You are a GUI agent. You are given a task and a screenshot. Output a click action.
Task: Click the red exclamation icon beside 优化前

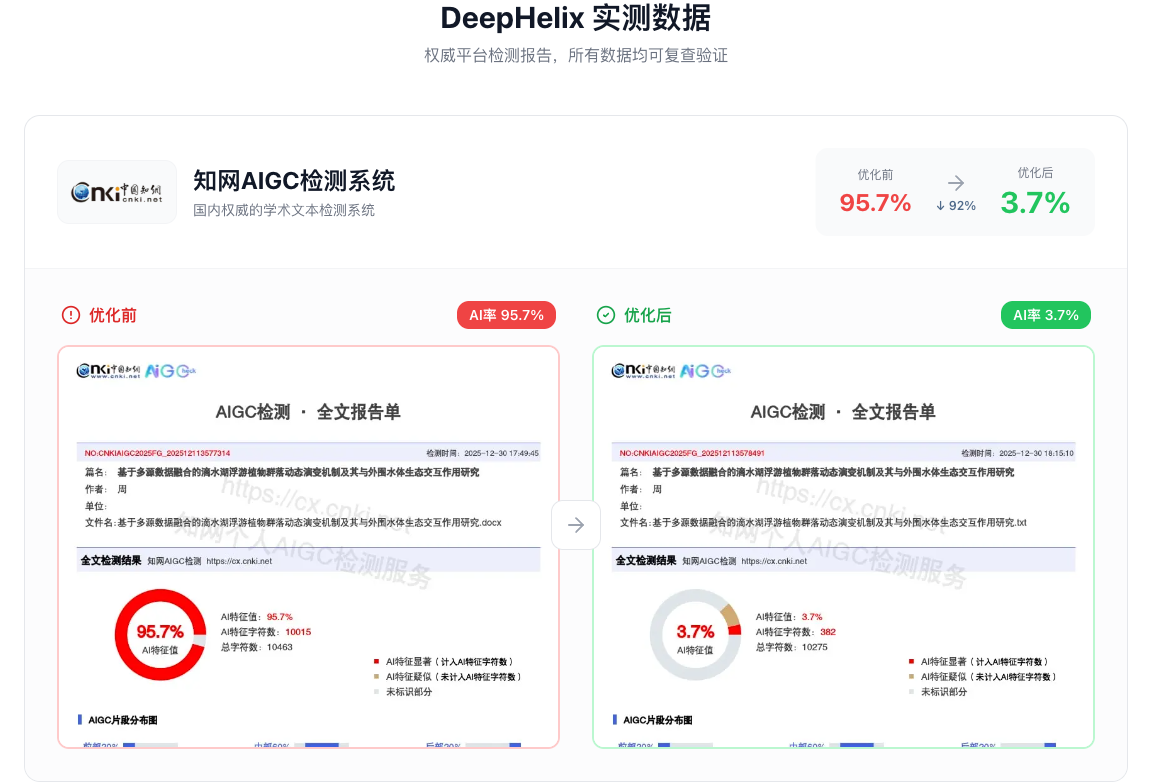click(70, 314)
